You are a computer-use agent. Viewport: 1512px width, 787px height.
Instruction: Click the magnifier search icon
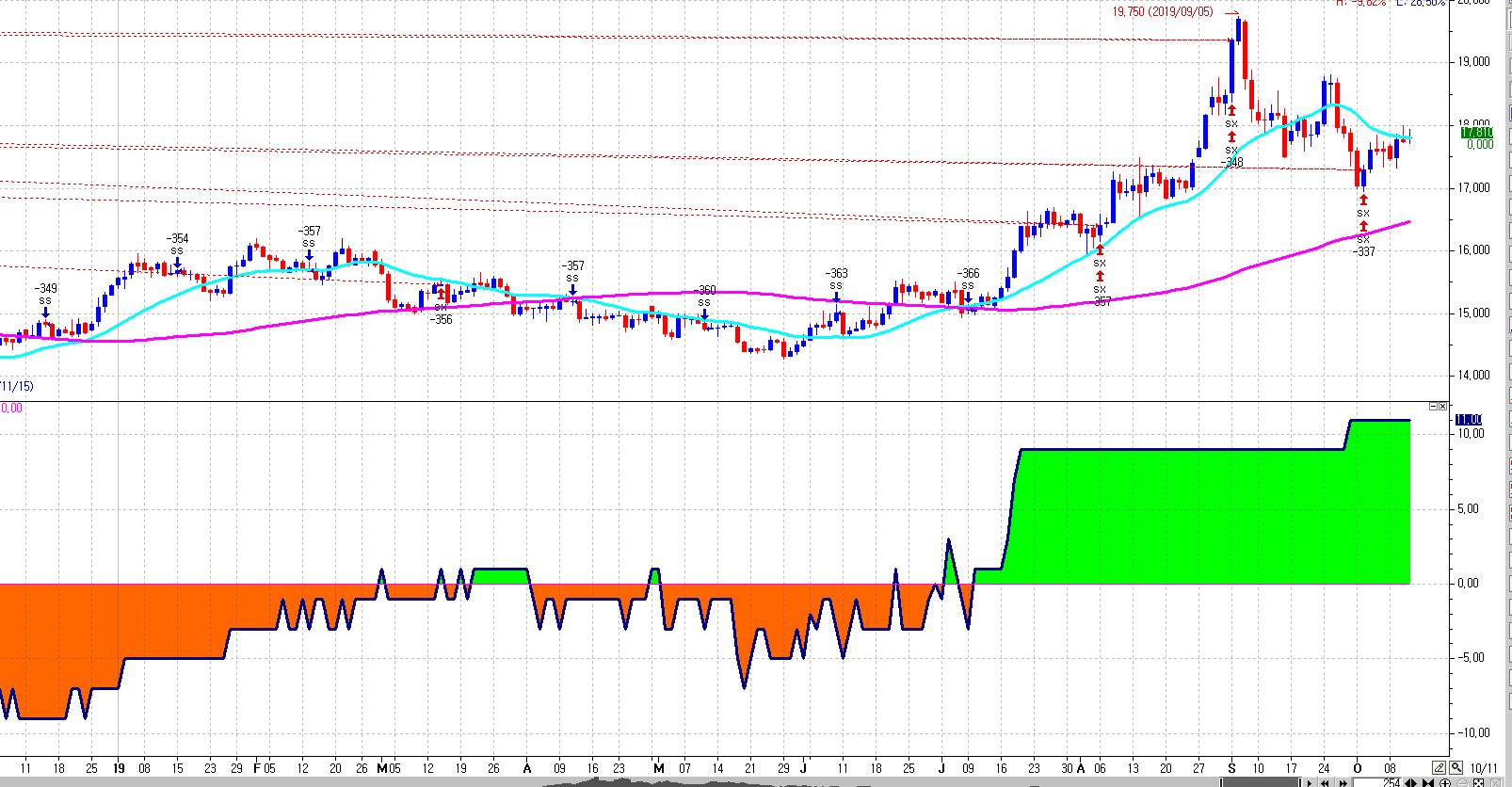(x=1456, y=768)
